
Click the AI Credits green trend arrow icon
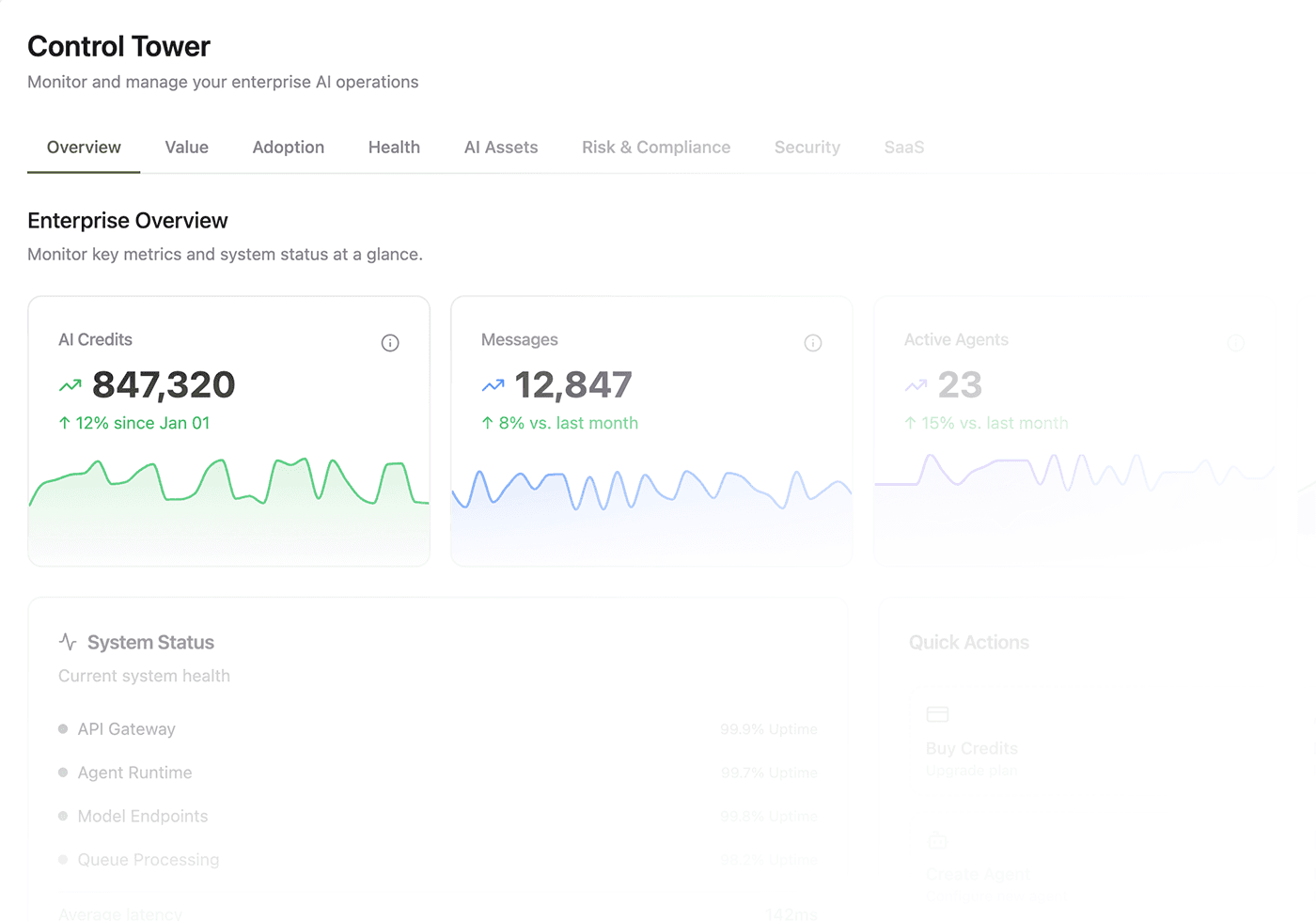point(70,385)
